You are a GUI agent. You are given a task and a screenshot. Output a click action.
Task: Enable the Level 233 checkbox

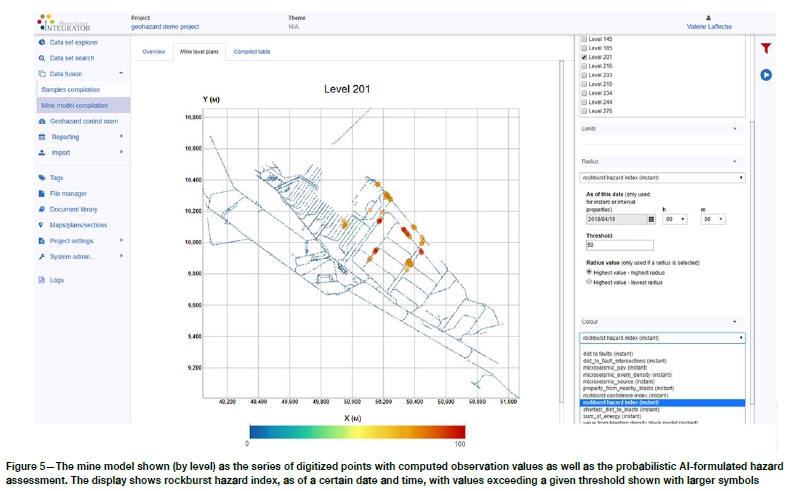[584, 75]
